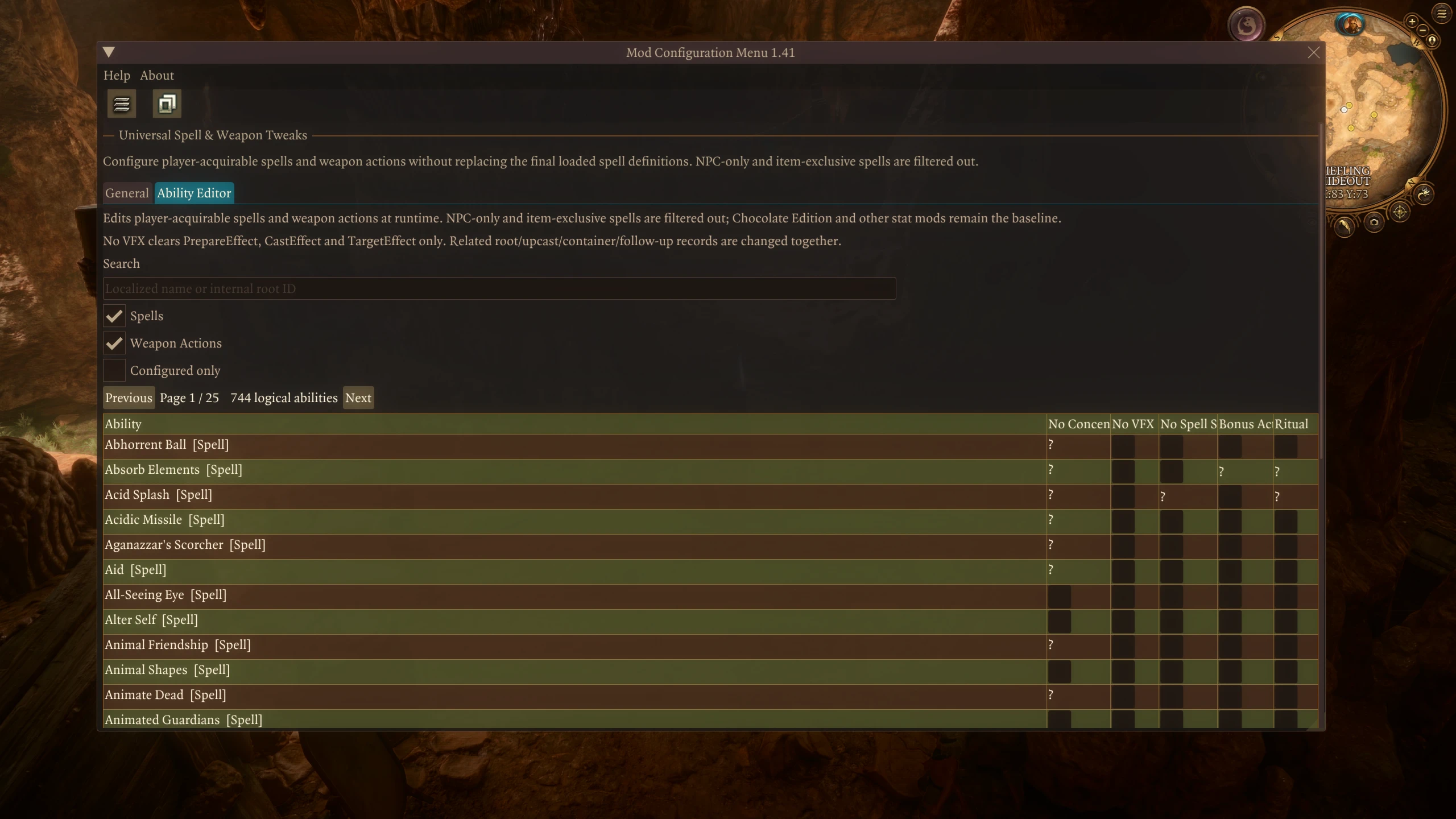This screenshot has height=819, width=1456.
Task: Enable Bonus Ac for Abhorrent Ball
Action: 1230,447
